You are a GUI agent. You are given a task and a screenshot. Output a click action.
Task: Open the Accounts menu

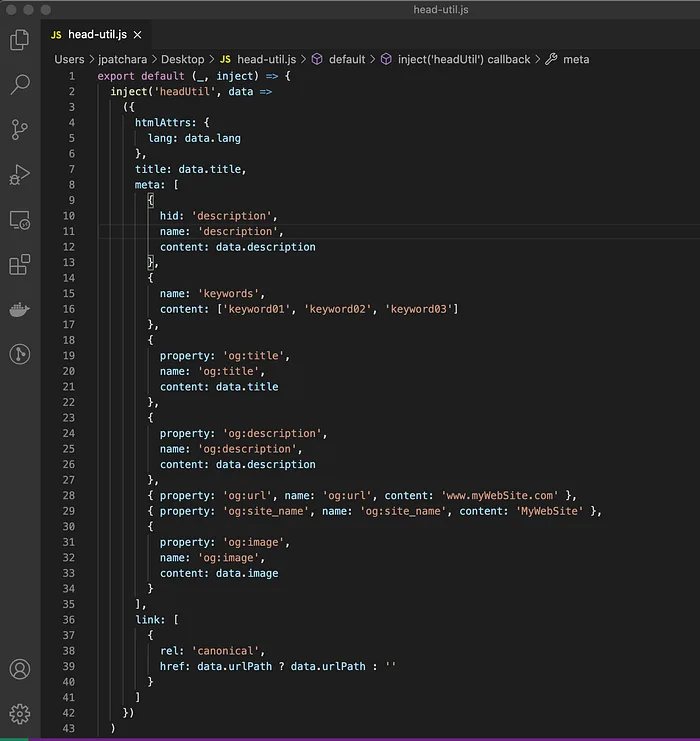20,669
